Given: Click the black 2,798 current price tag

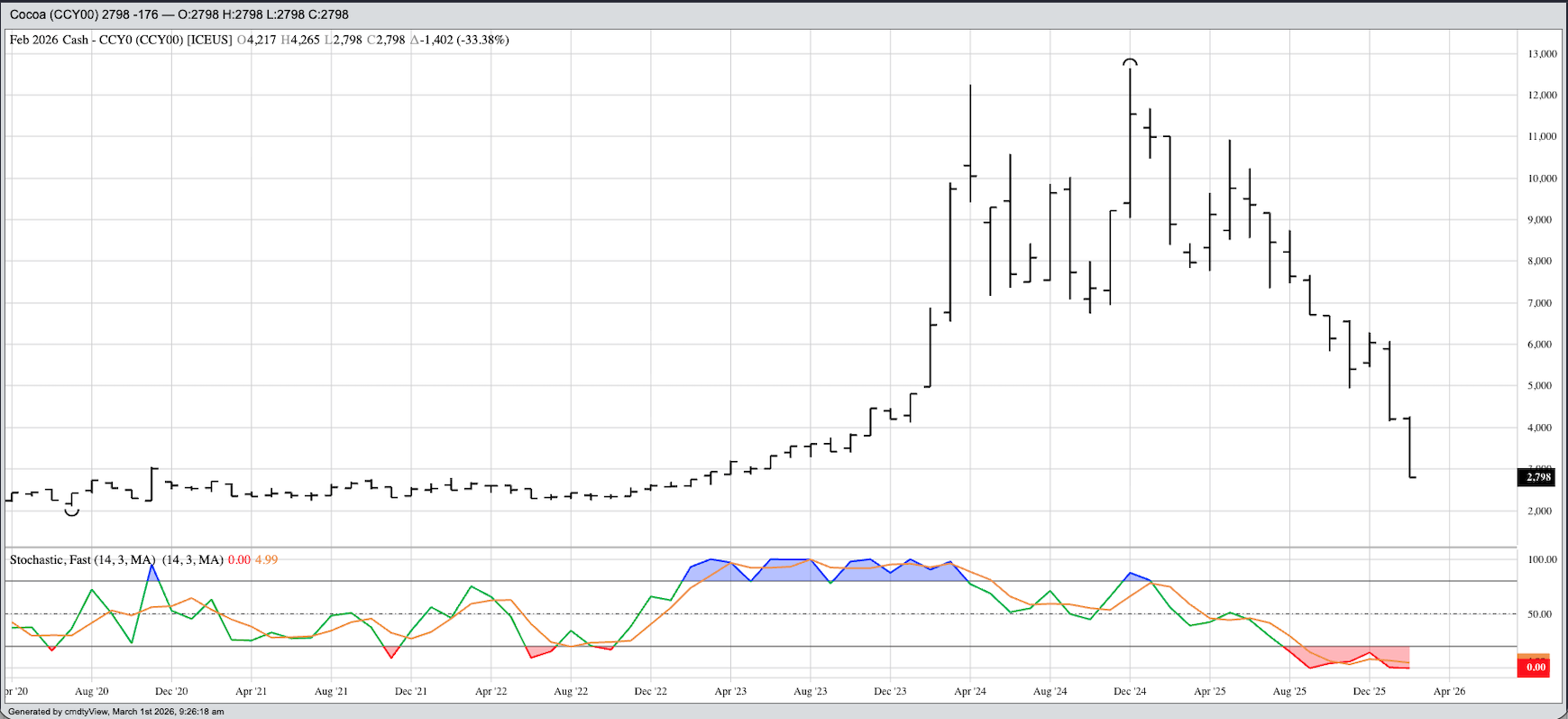Looking at the screenshot, I should (x=1537, y=476).
